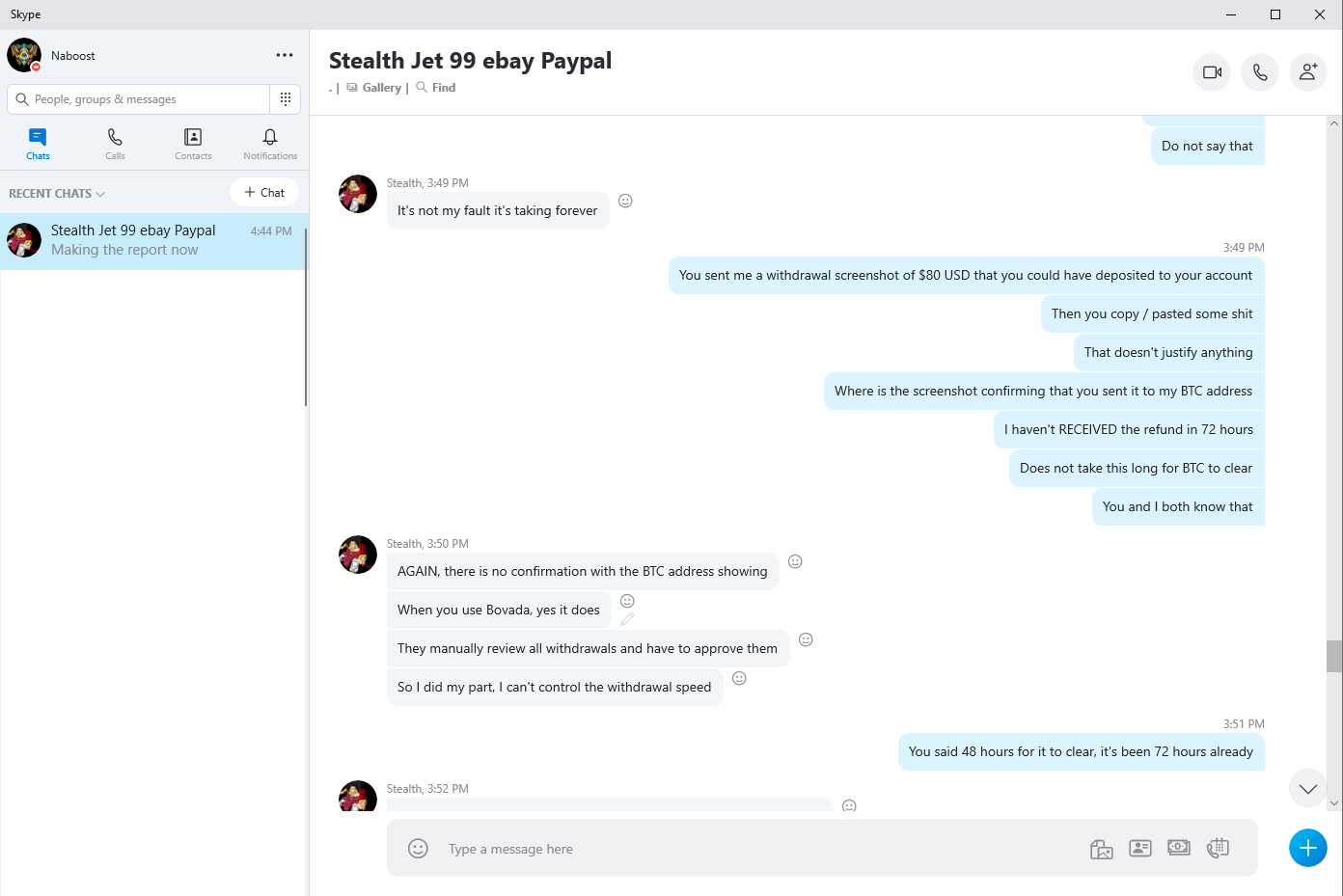Open the emoji picker in message box
The width and height of the screenshot is (1343, 896).
(418, 848)
